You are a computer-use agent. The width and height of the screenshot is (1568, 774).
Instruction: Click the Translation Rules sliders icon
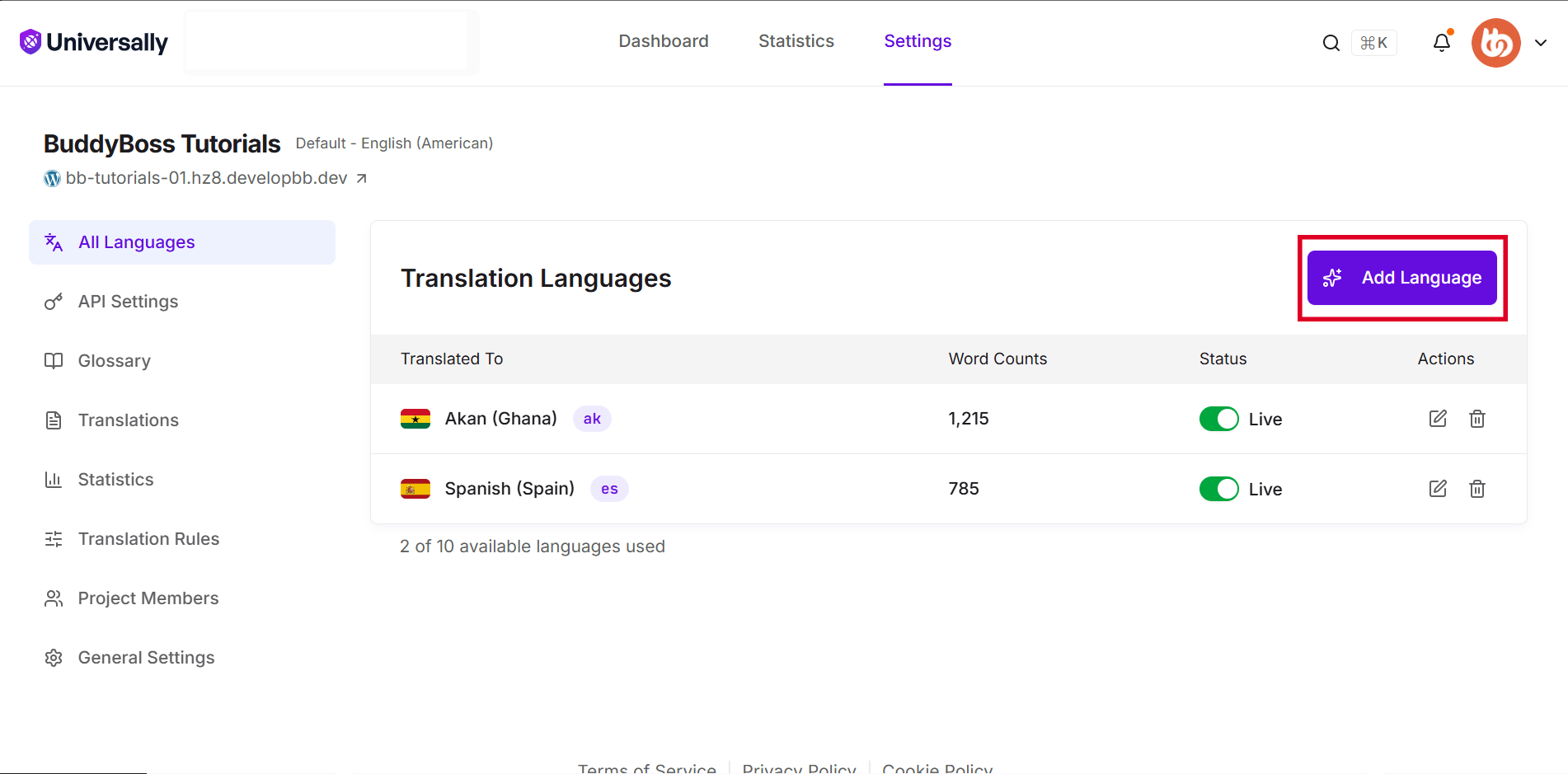pyautogui.click(x=54, y=539)
